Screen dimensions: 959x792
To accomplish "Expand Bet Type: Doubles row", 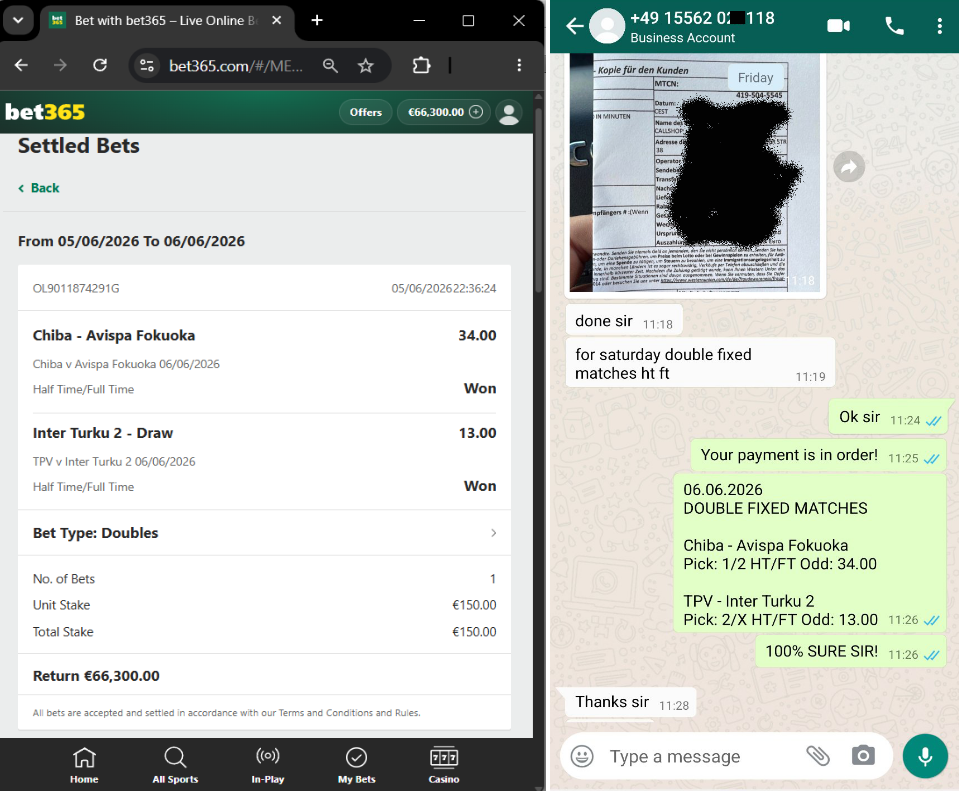I will coord(264,533).
